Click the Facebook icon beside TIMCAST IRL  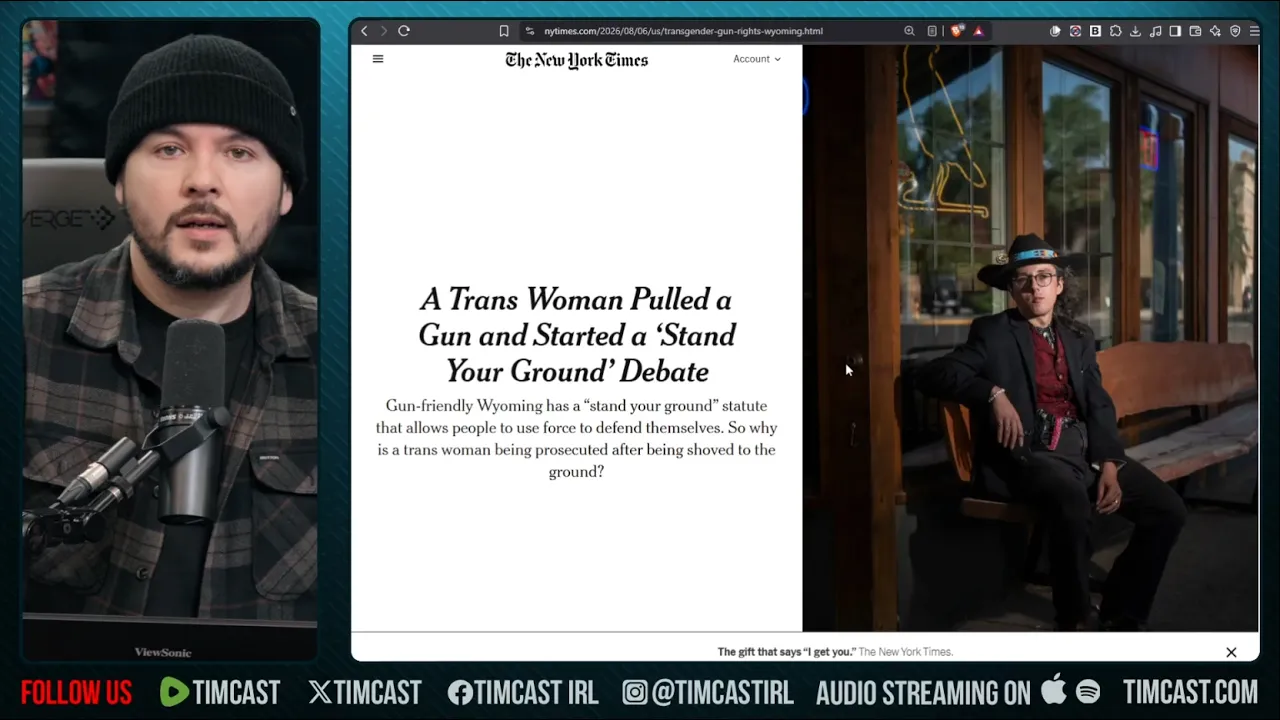coord(460,692)
